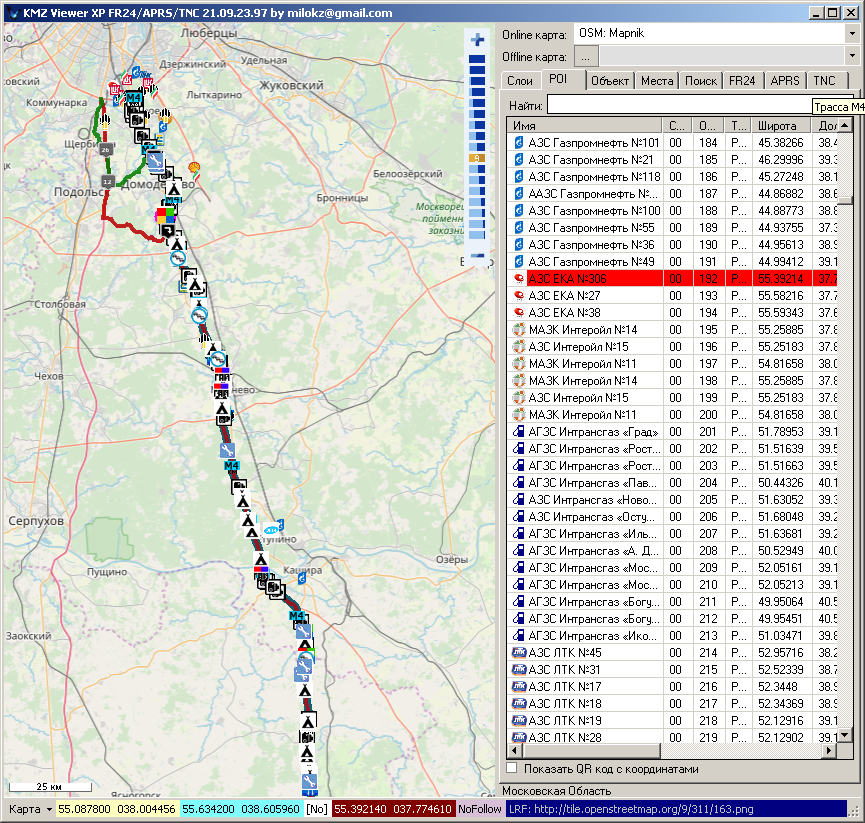Screen dimensions: 865x823
Task: Select the multicolored square icon on the route
Action: (165, 215)
